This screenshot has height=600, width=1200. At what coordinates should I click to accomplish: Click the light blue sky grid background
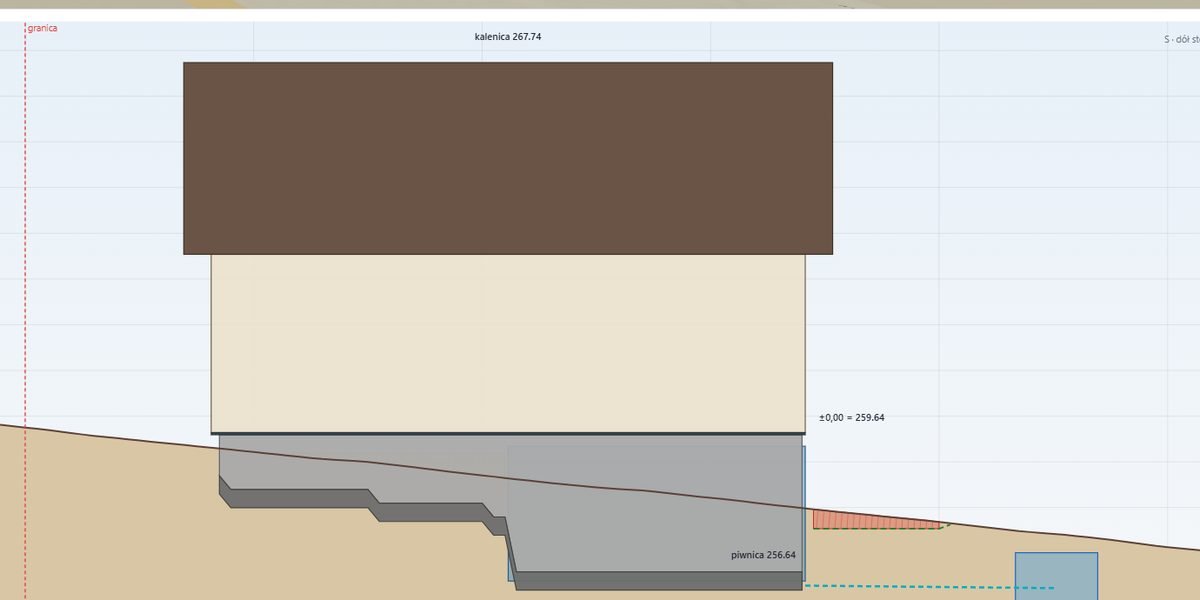(1000, 250)
